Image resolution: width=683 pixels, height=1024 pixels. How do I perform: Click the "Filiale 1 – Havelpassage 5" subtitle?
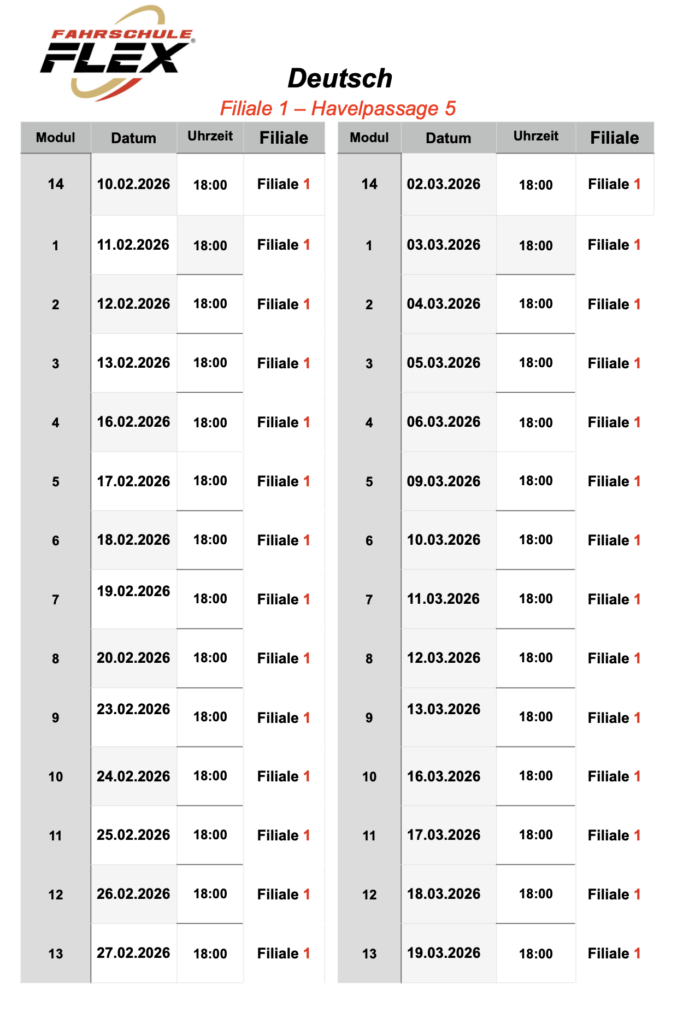pyautogui.click(x=338, y=108)
